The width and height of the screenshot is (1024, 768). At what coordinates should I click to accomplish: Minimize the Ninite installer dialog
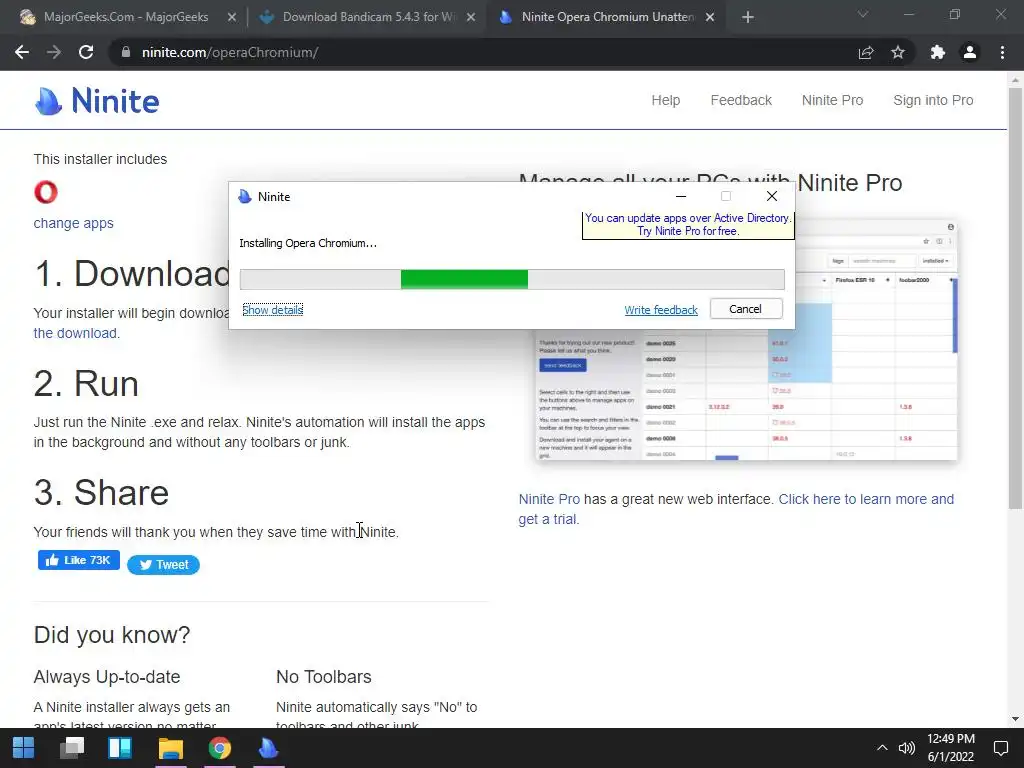(680, 196)
